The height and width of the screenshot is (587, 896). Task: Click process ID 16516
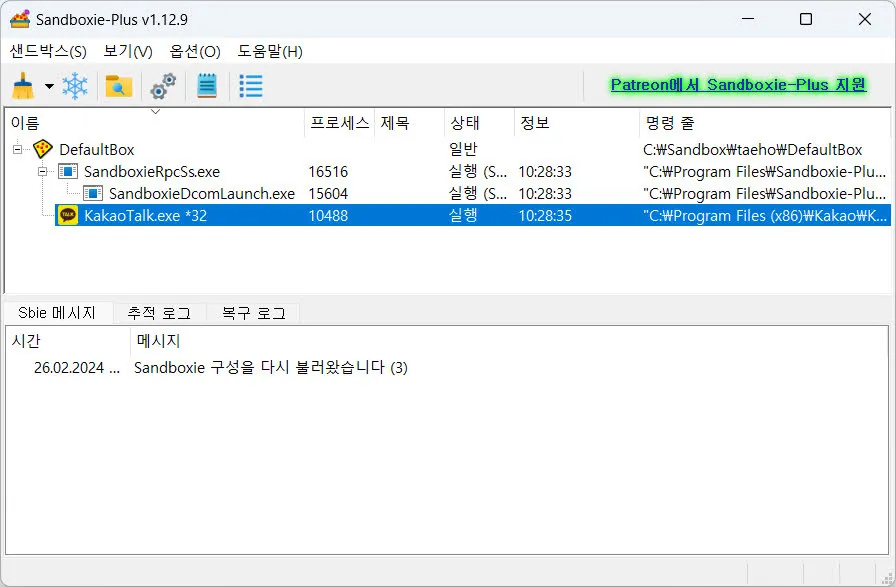tap(328, 171)
